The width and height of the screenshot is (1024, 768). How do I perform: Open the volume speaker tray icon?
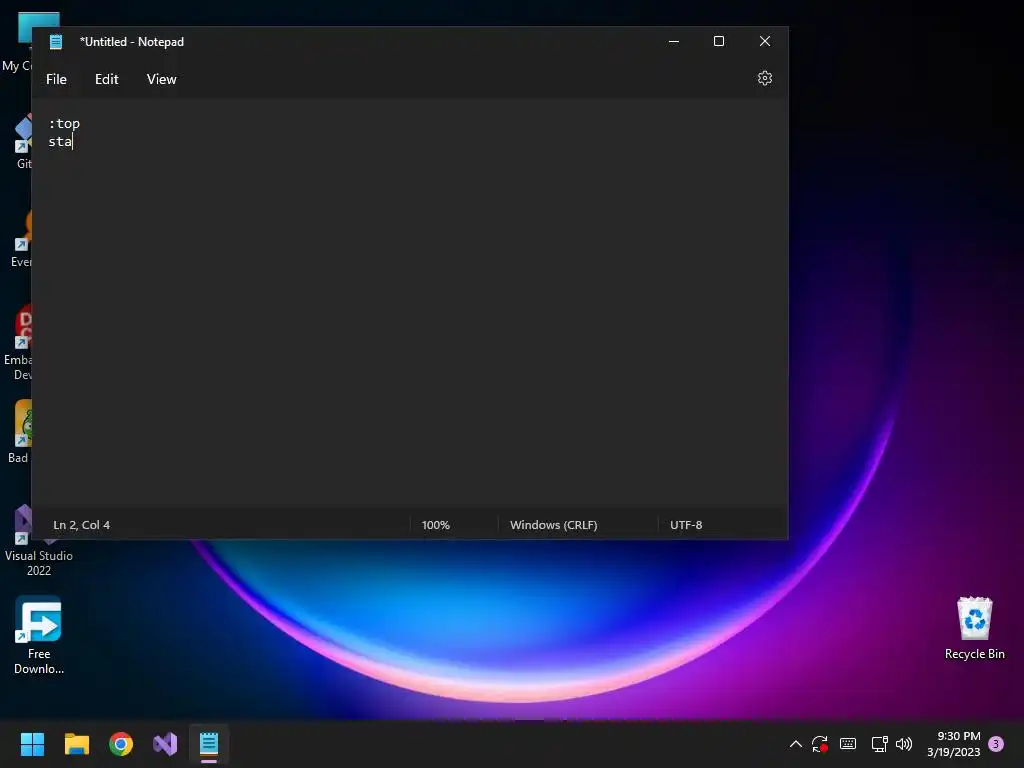tap(904, 744)
